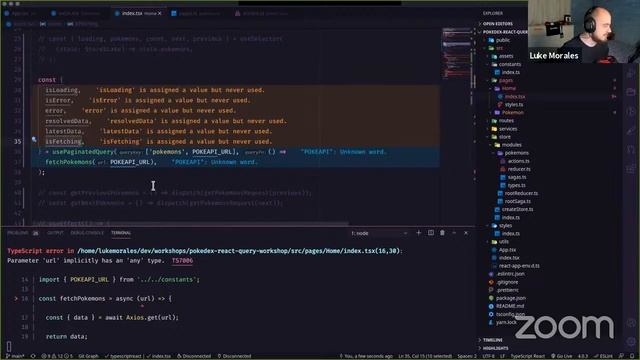Collapse the constants folder
640x360 pixels.
(x=509, y=64)
